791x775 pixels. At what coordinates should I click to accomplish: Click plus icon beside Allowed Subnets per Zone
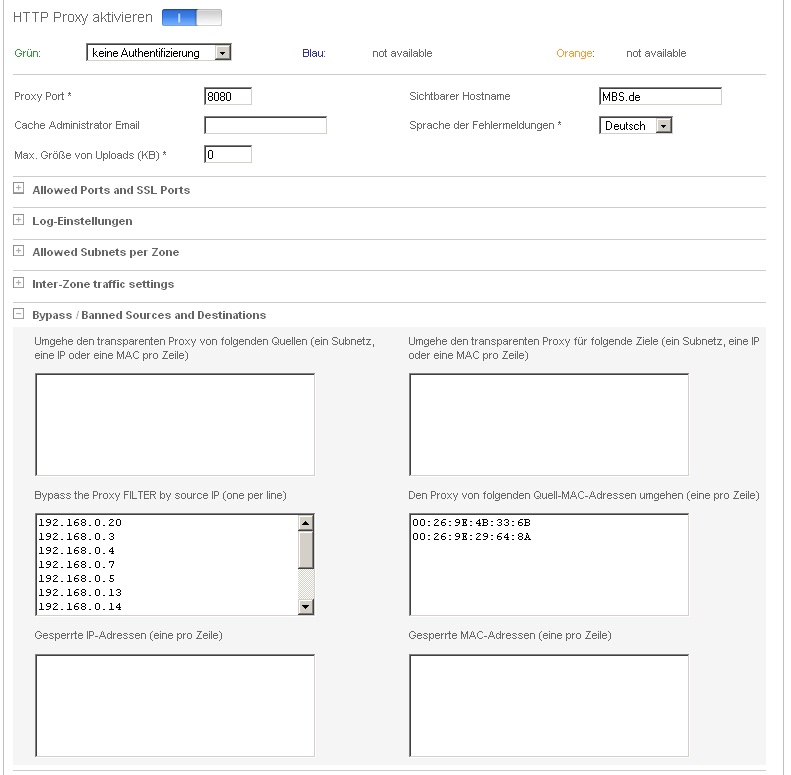pyautogui.click(x=18, y=252)
